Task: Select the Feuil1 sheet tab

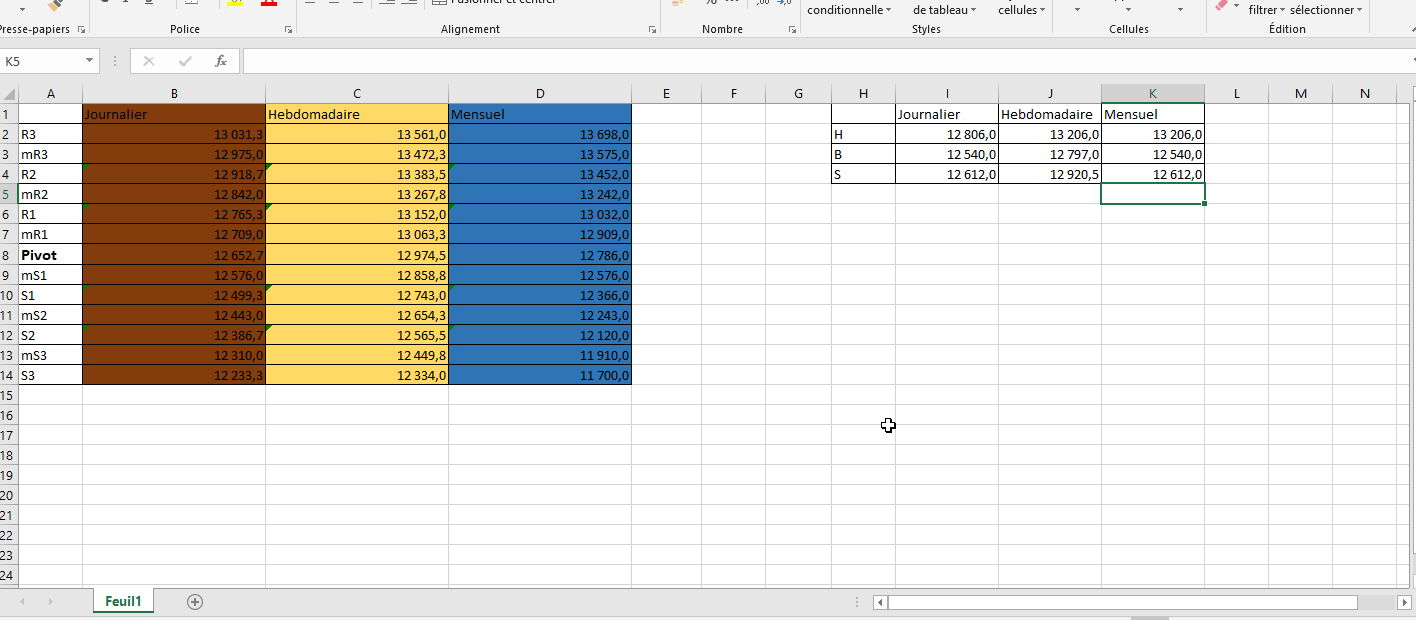Action: coord(123,601)
